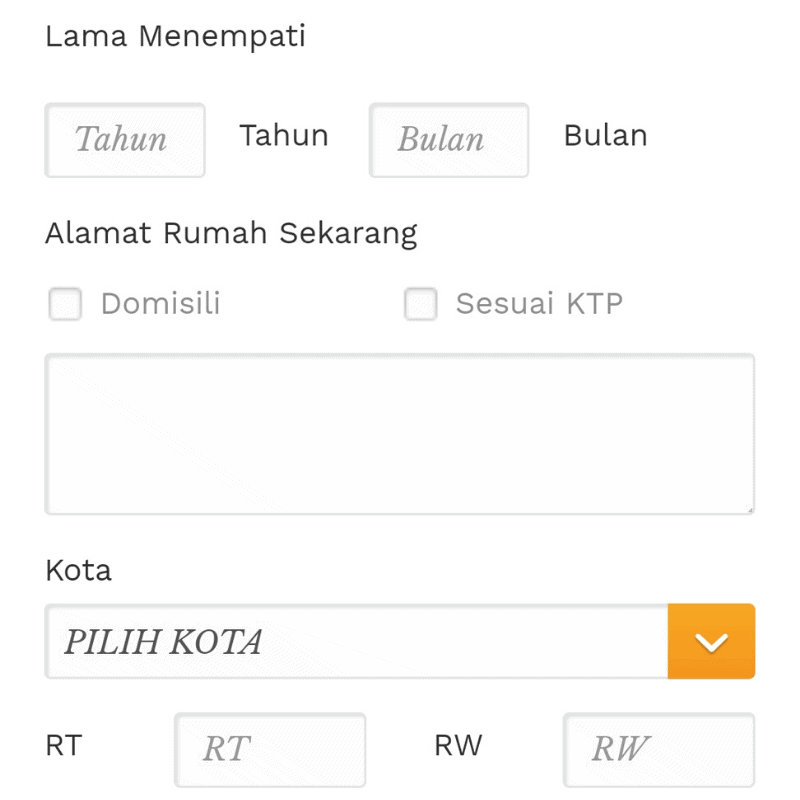This screenshot has width=800, height=800.
Task: Focus the RW number field
Action: click(x=659, y=749)
